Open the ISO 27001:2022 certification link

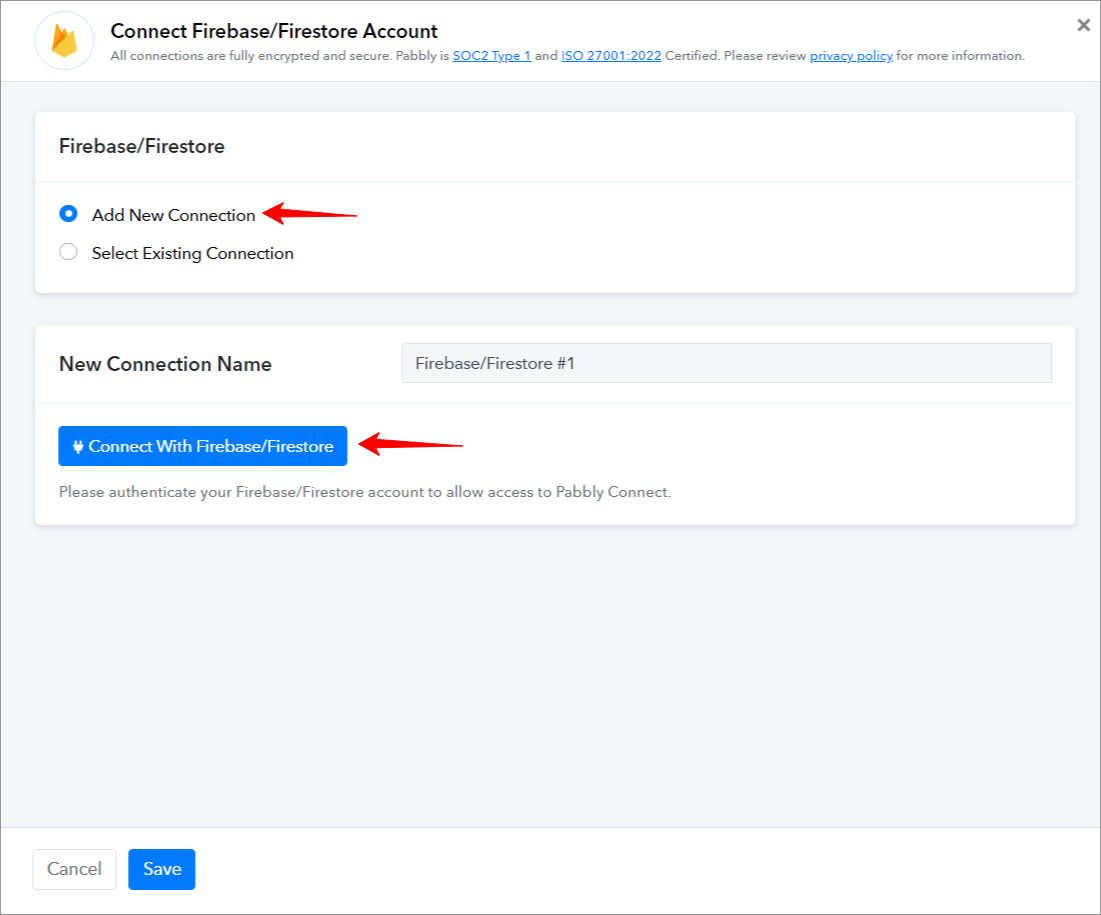(611, 55)
